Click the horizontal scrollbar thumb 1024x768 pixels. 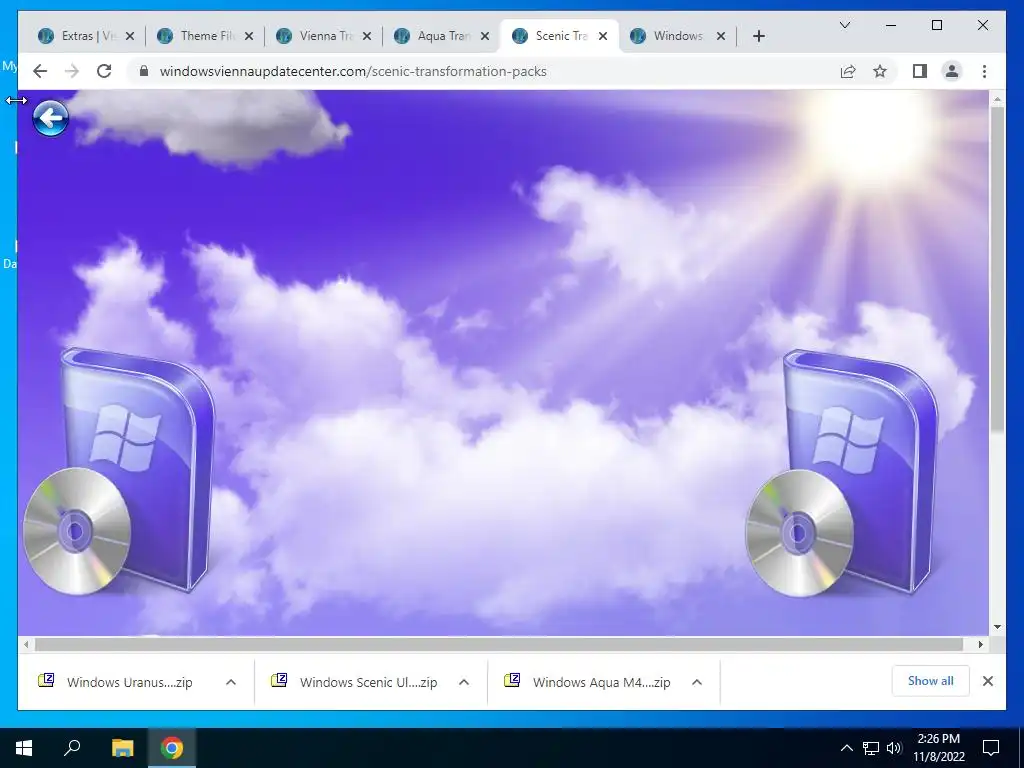point(499,645)
